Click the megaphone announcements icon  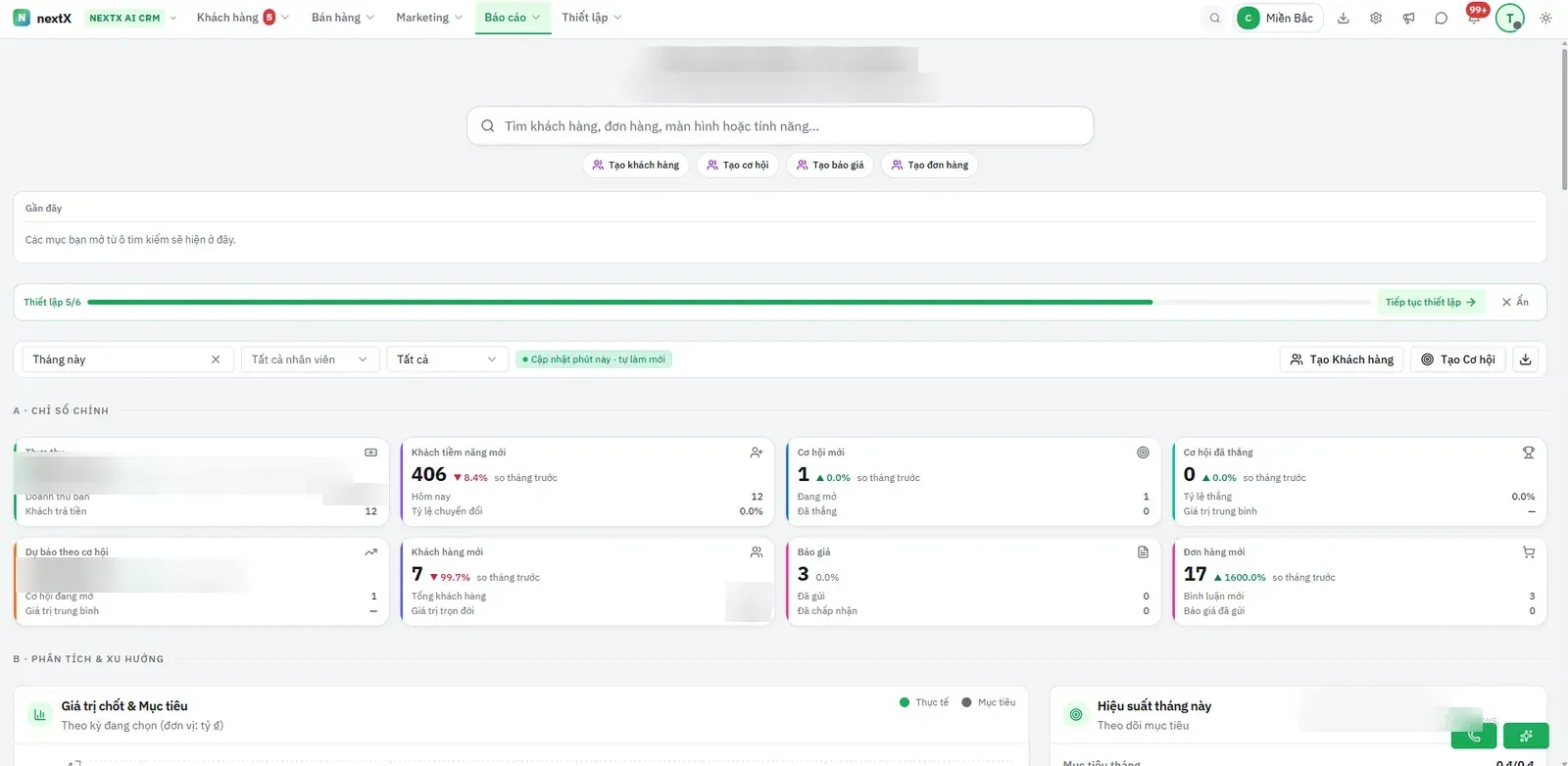[x=1408, y=18]
